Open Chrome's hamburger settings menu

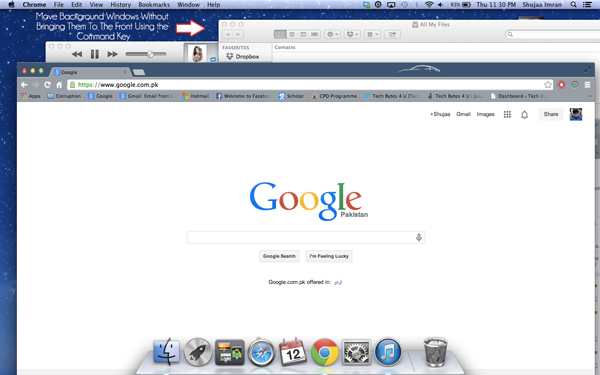pyautogui.click(x=587, y=85)
